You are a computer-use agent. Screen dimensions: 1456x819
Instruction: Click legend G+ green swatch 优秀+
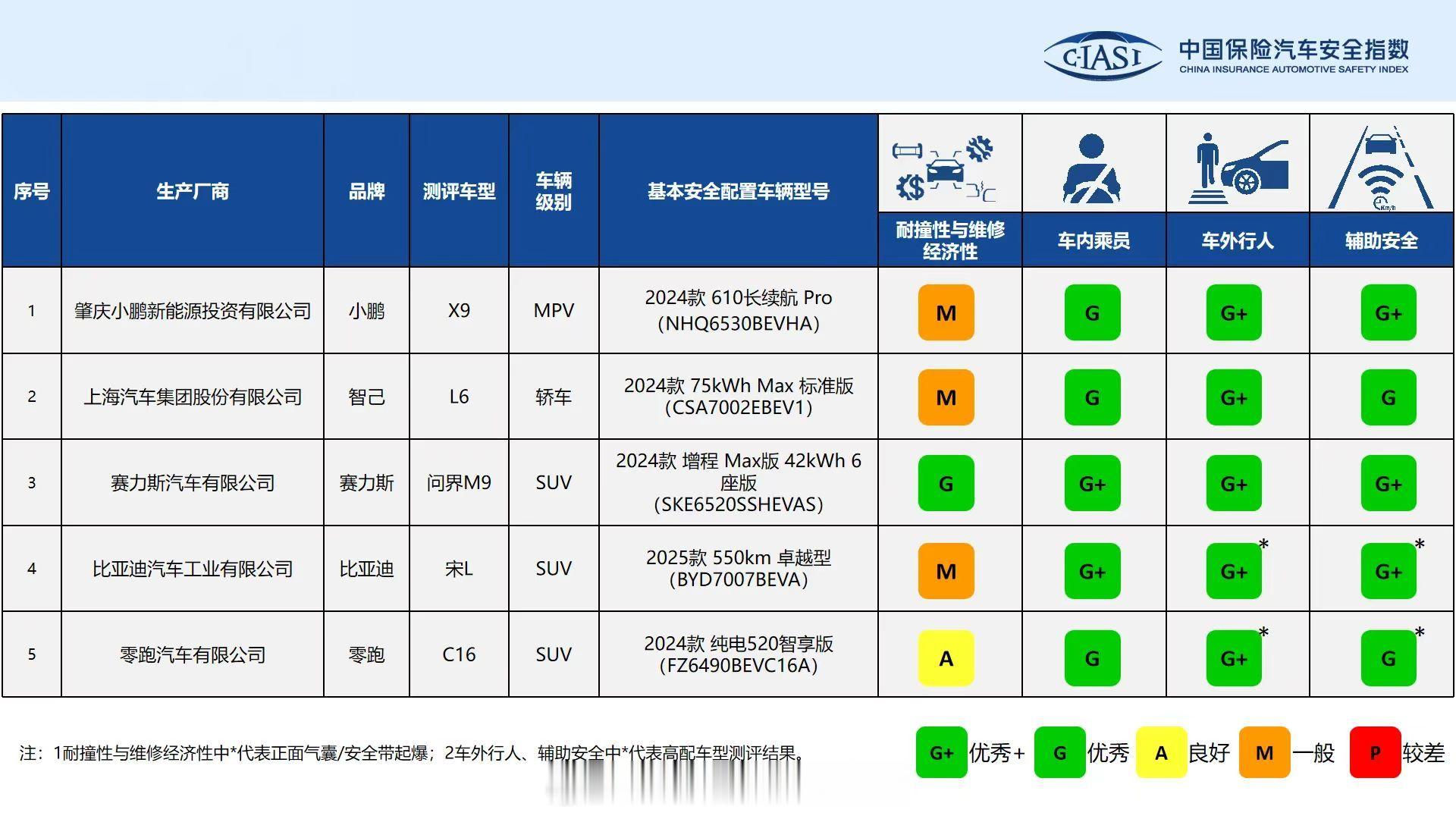point(941,752)
